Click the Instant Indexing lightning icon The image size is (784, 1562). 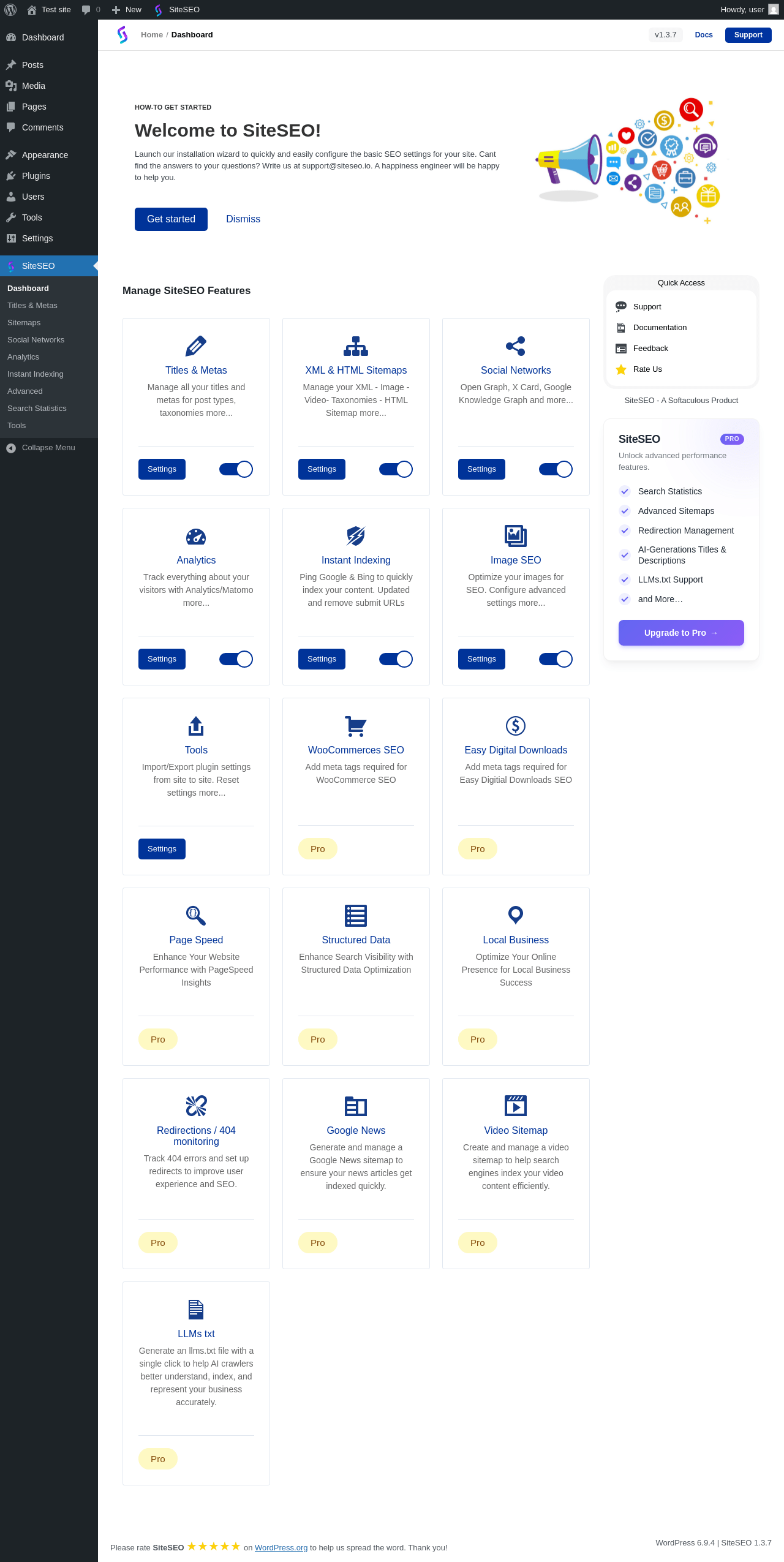click(356, 536)
